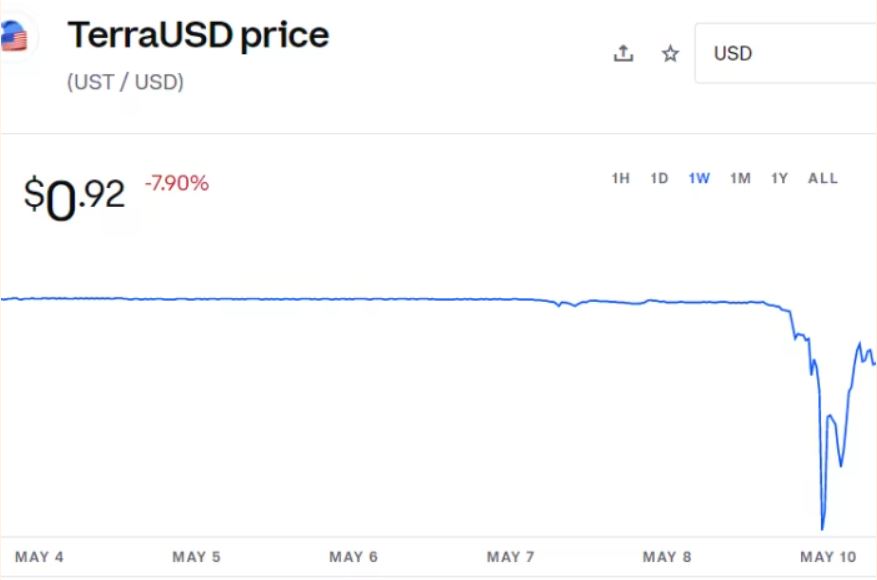
Task: Star TerraUSD to add to watchlist
Action: [x=670, y=54]
